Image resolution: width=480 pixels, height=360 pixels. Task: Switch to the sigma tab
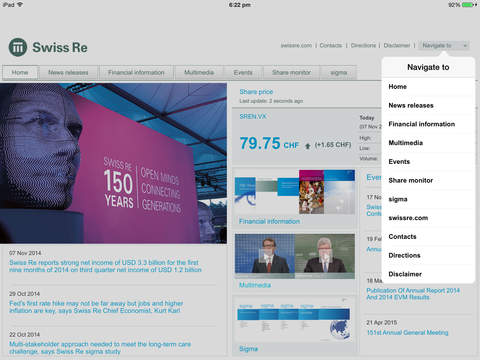[339, 72]
